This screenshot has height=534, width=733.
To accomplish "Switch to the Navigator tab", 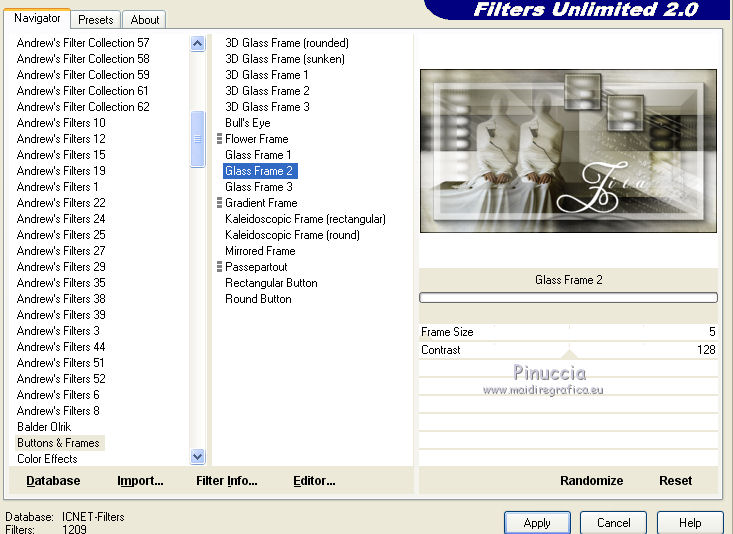I will click(37, 18).
